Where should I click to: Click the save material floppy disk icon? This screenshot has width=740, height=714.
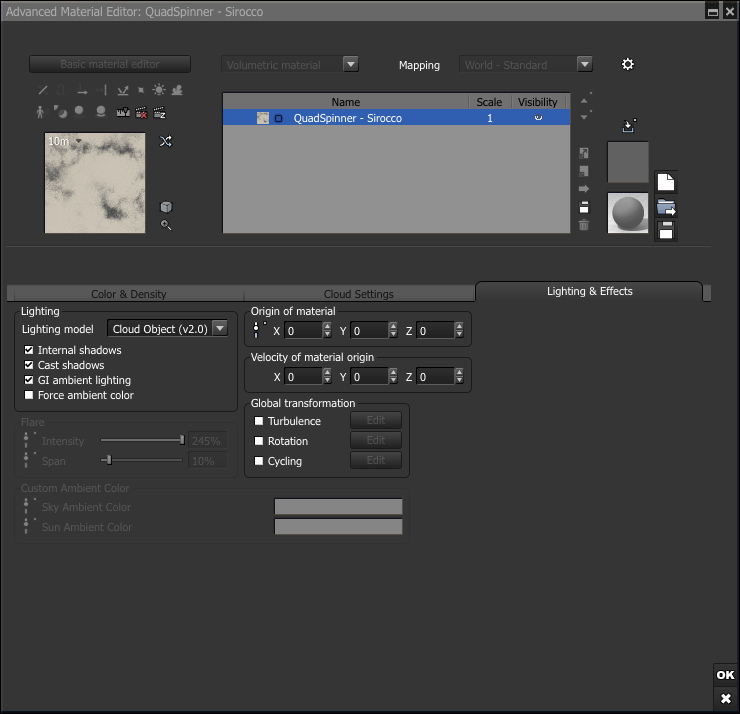[x=666, y=231]
